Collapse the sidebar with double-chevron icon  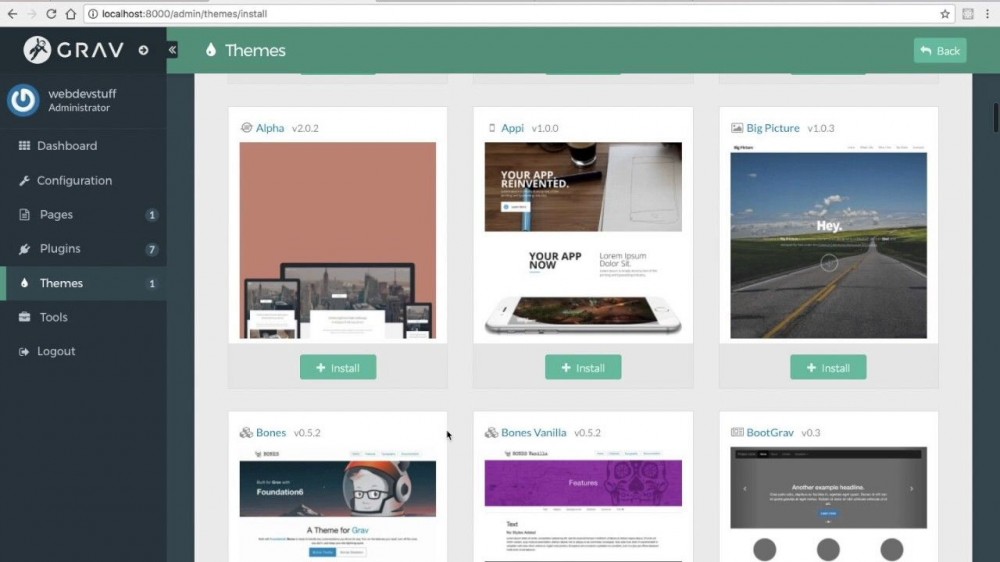point(172,50)
